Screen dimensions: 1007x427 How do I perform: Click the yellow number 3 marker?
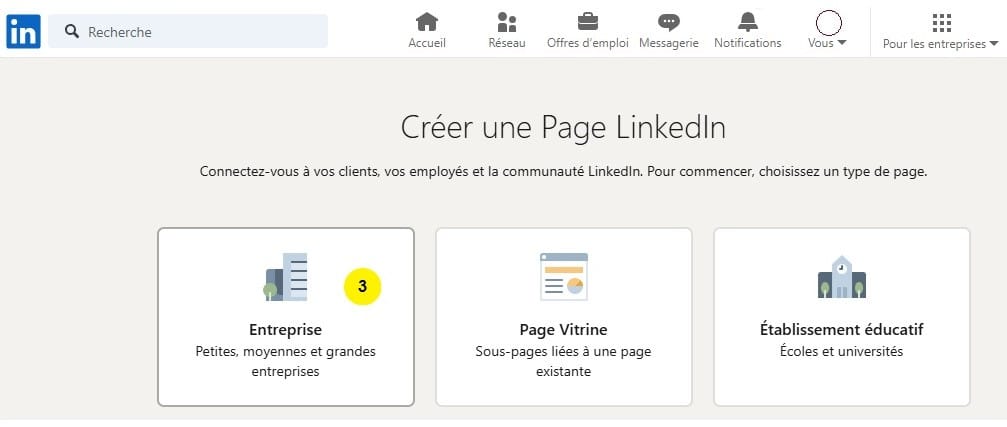(363, 286)
